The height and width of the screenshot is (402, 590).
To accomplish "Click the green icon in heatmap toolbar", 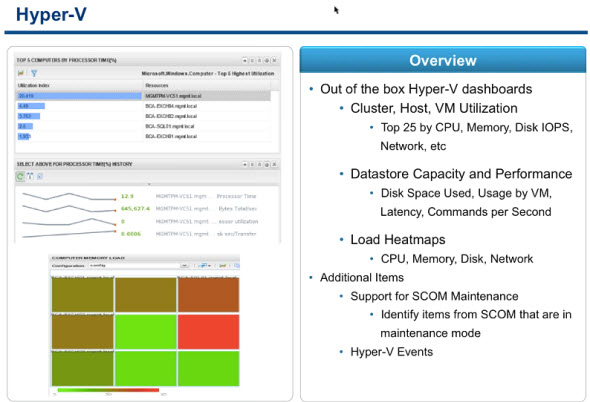I will 223,265.
